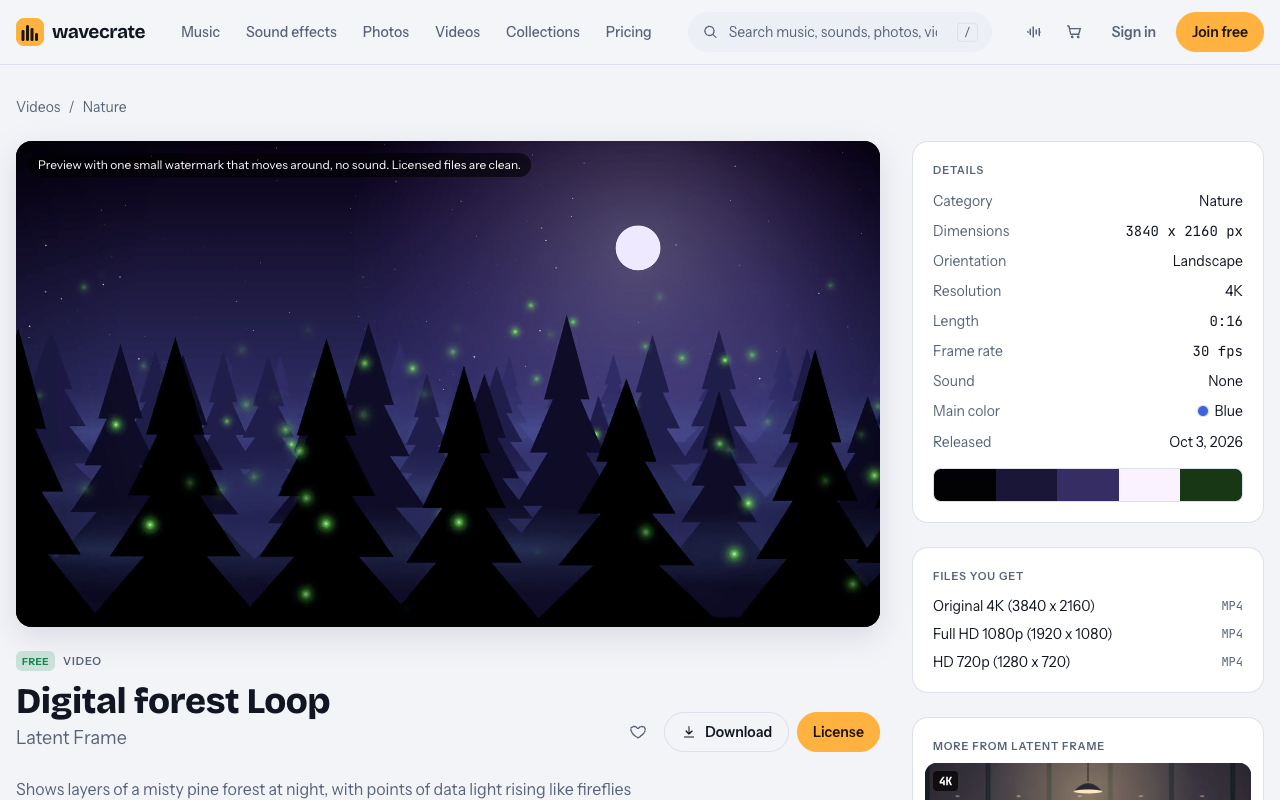1280x800 pixels.
Task: Click the Videos breadcrumb link
Action: 38,107
